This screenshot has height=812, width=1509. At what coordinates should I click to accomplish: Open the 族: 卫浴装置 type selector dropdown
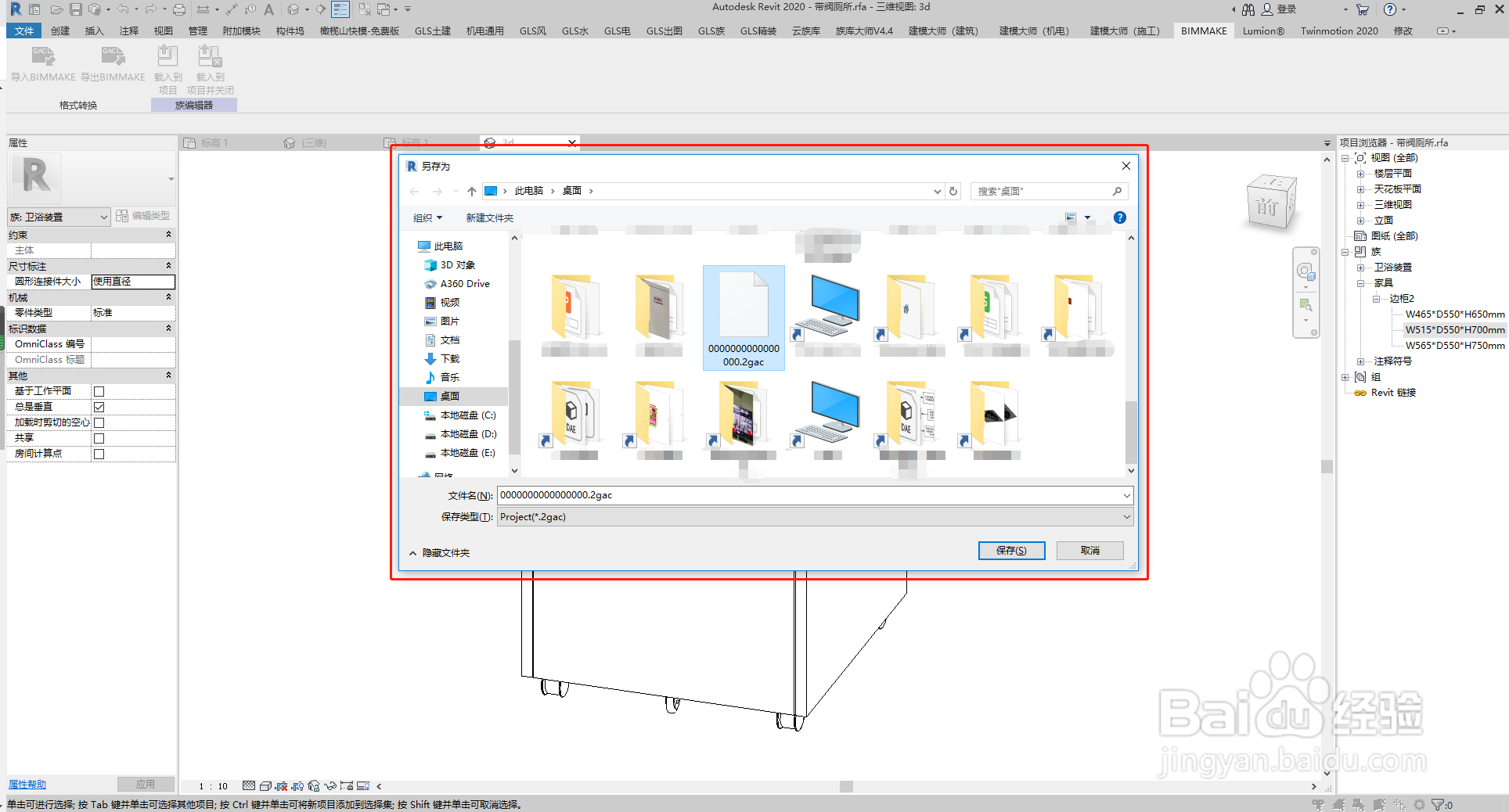59,217
